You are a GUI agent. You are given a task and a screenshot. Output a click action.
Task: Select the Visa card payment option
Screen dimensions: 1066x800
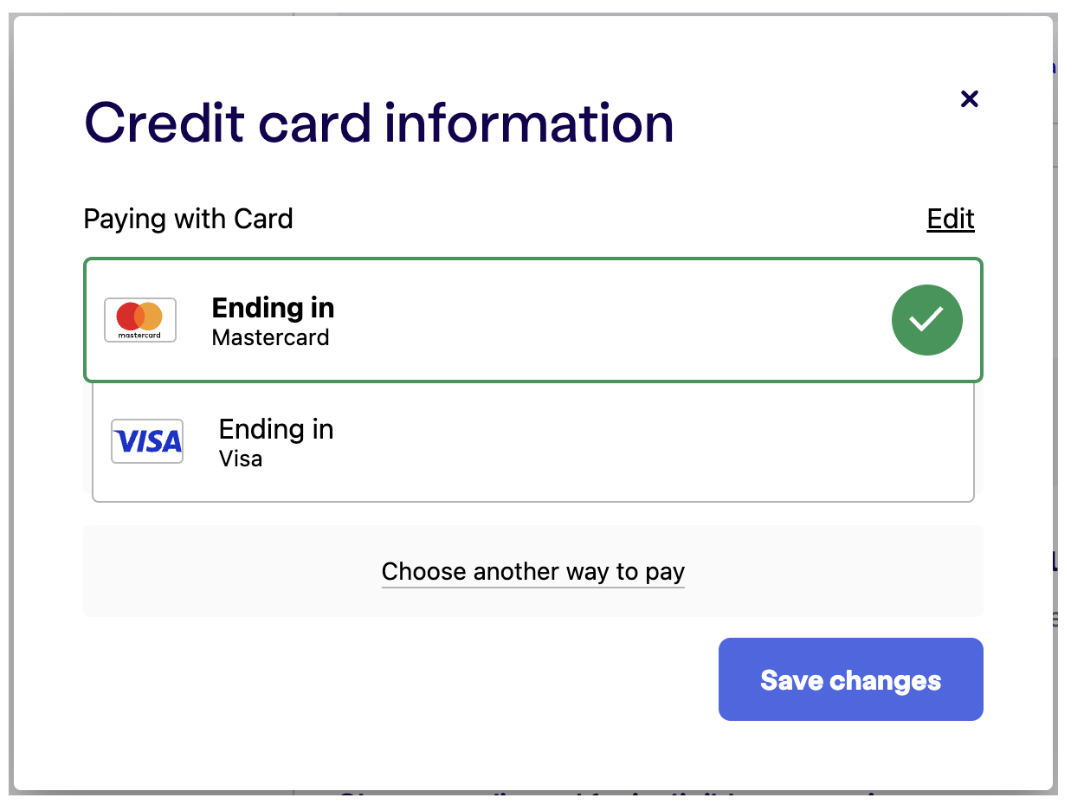[x=533, y=442]
